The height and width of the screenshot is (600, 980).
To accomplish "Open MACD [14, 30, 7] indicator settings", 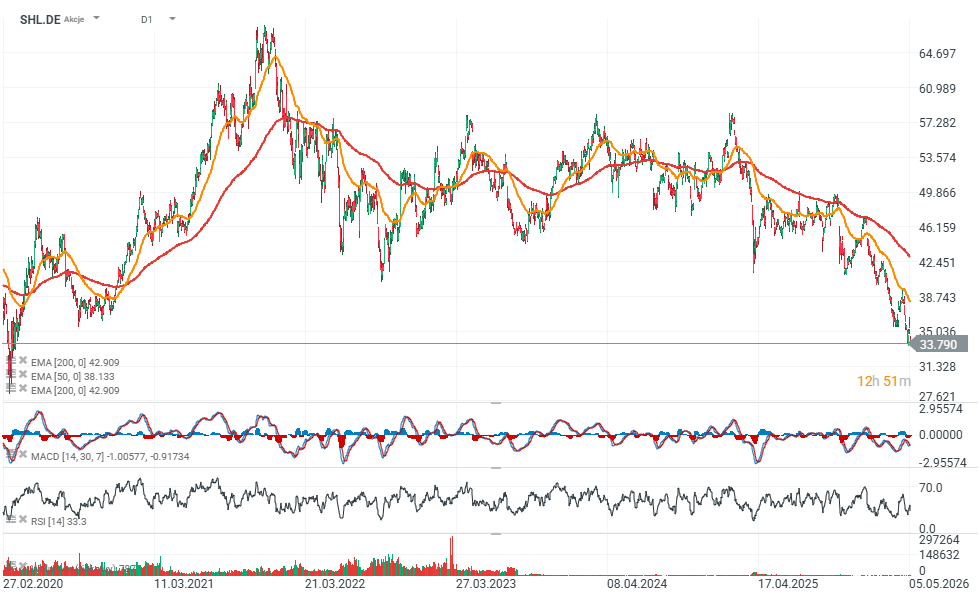I will 11,455.
